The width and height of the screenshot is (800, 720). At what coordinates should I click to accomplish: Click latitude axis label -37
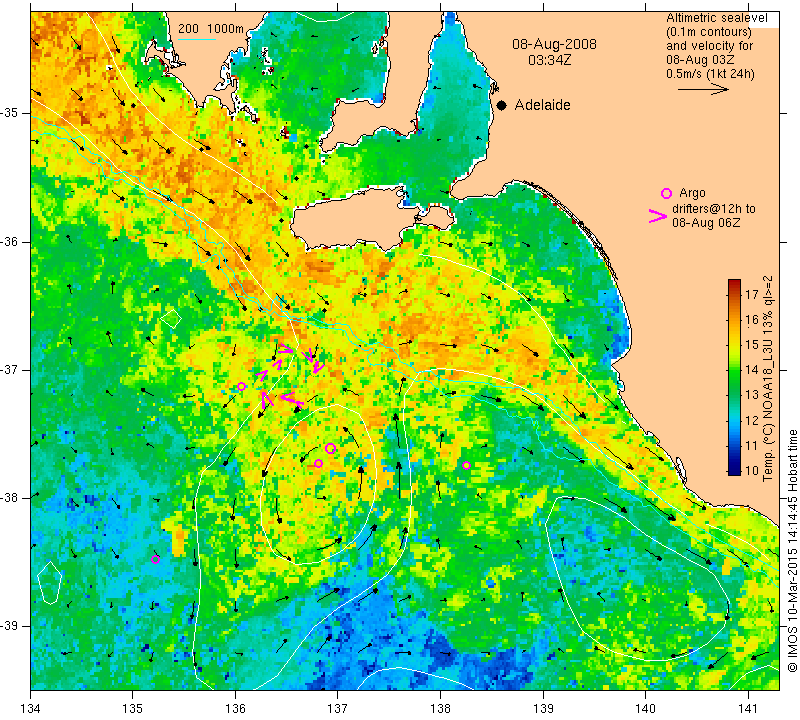pos(9,369)
